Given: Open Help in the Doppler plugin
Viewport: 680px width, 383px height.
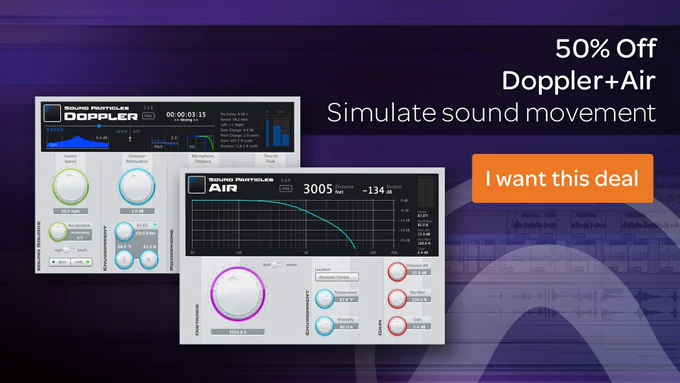Looking at the screenshot, I should (148, 116).
